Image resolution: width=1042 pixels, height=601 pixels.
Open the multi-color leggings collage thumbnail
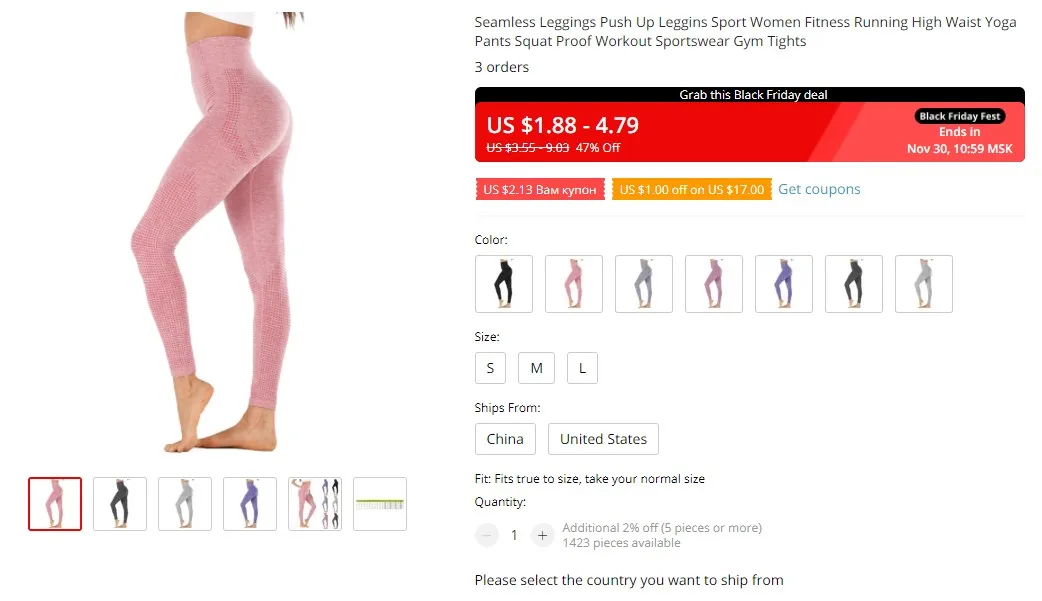click(x=315, y=504)
